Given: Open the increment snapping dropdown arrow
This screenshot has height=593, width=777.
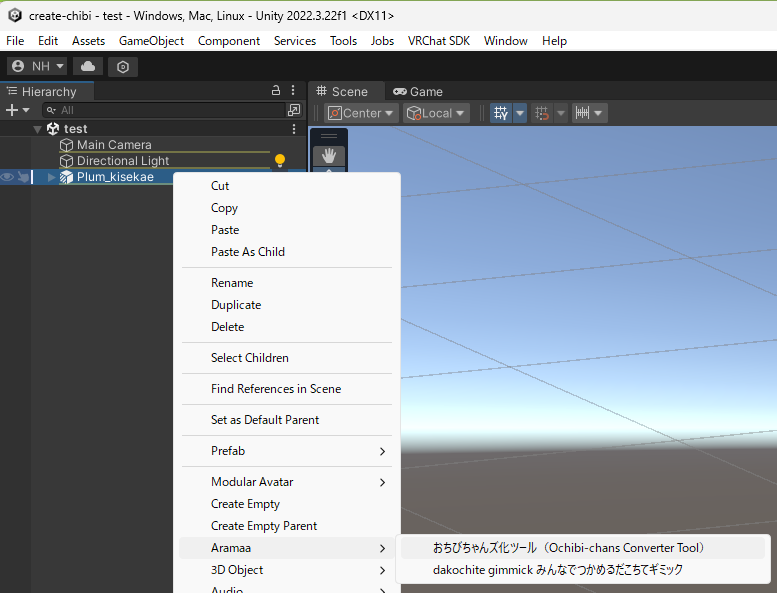Looking at the screenshot, I should click(598, 113).
